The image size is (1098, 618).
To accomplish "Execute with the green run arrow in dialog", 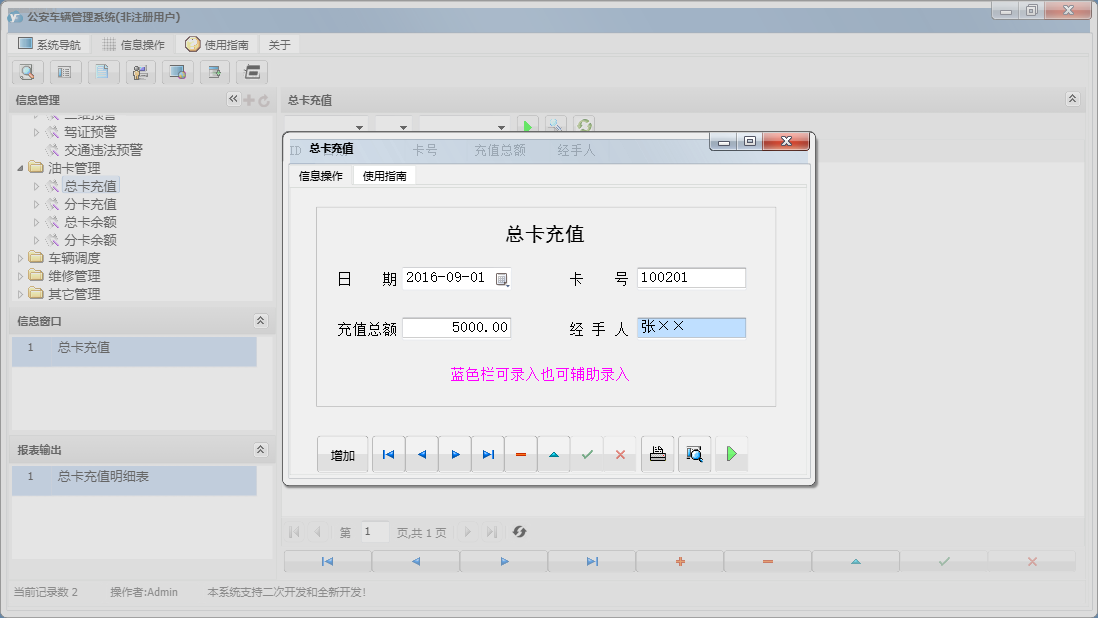I will tap(729, 453).
